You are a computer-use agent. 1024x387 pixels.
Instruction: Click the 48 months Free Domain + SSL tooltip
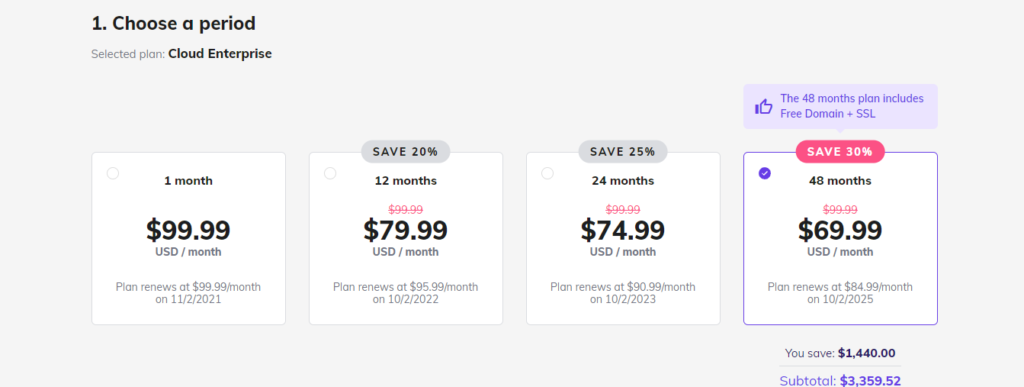[840, 106]
